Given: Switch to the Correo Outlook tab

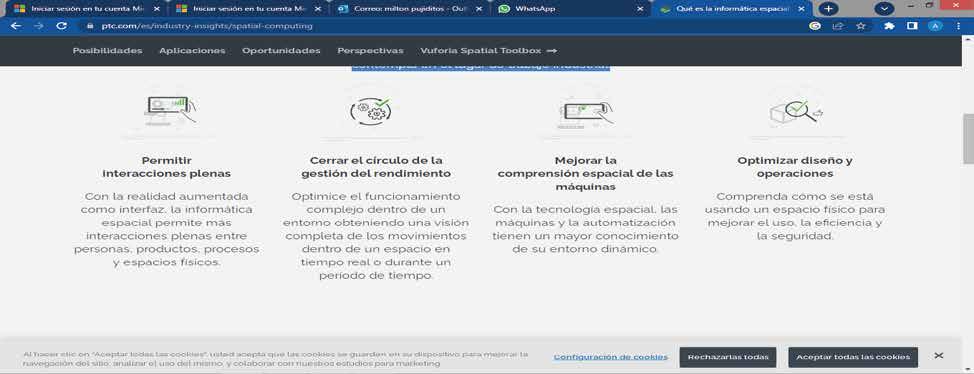Looking at the screenshot, I should tap(410, 9).
